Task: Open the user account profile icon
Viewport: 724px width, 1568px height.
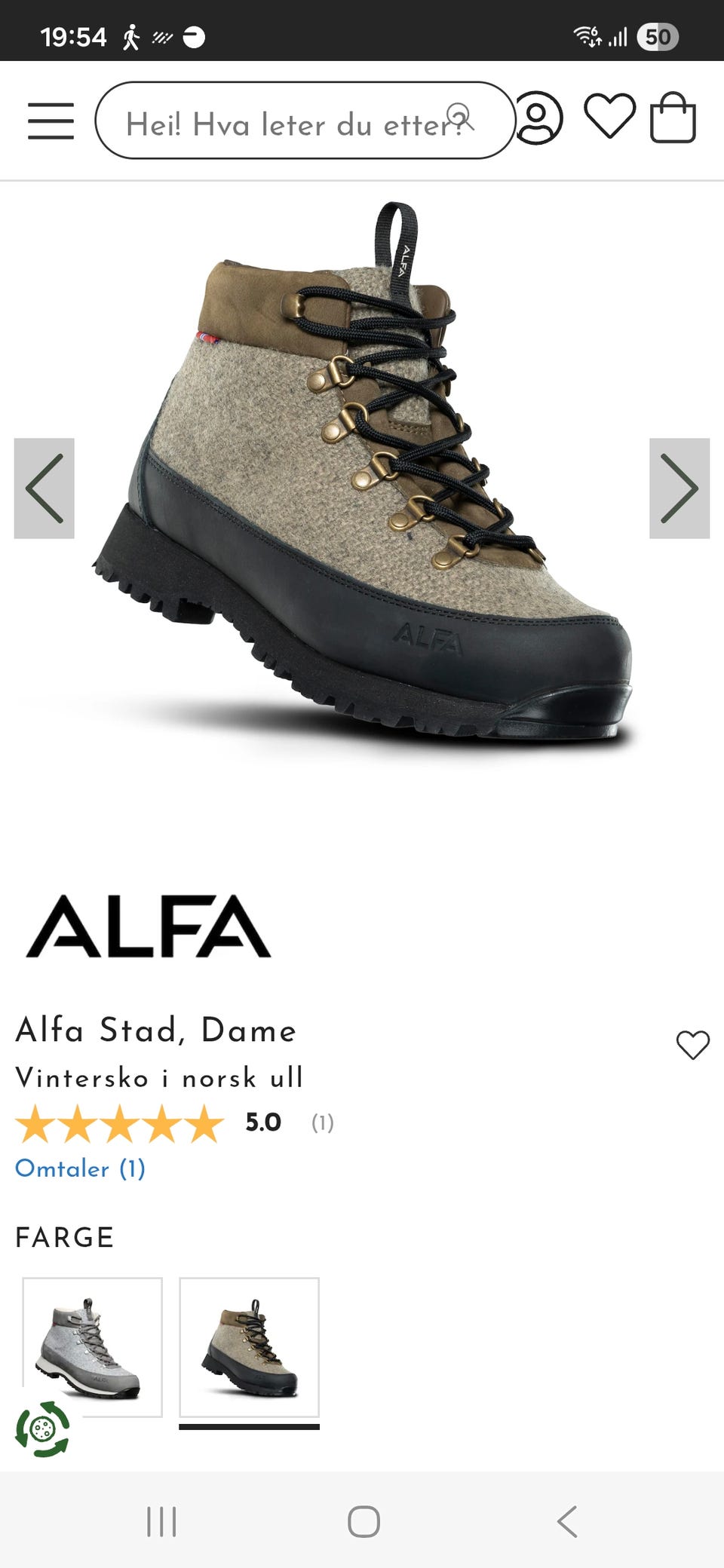Action: (x=538, y=118)
